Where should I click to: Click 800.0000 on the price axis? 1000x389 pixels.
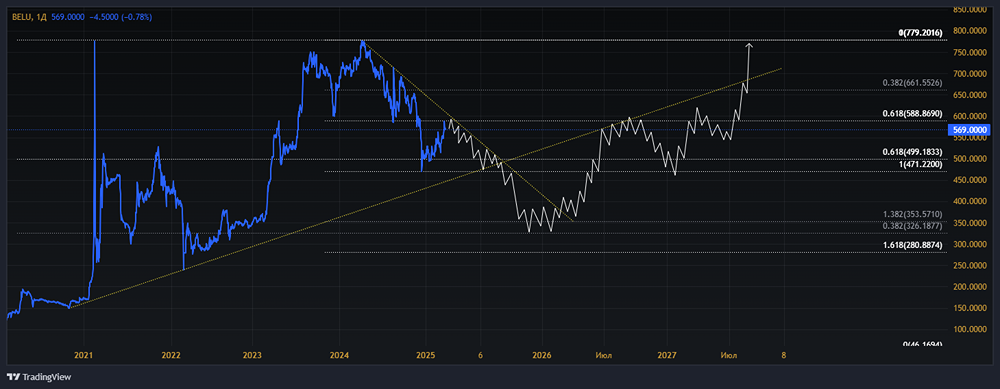tap(971, 31)
